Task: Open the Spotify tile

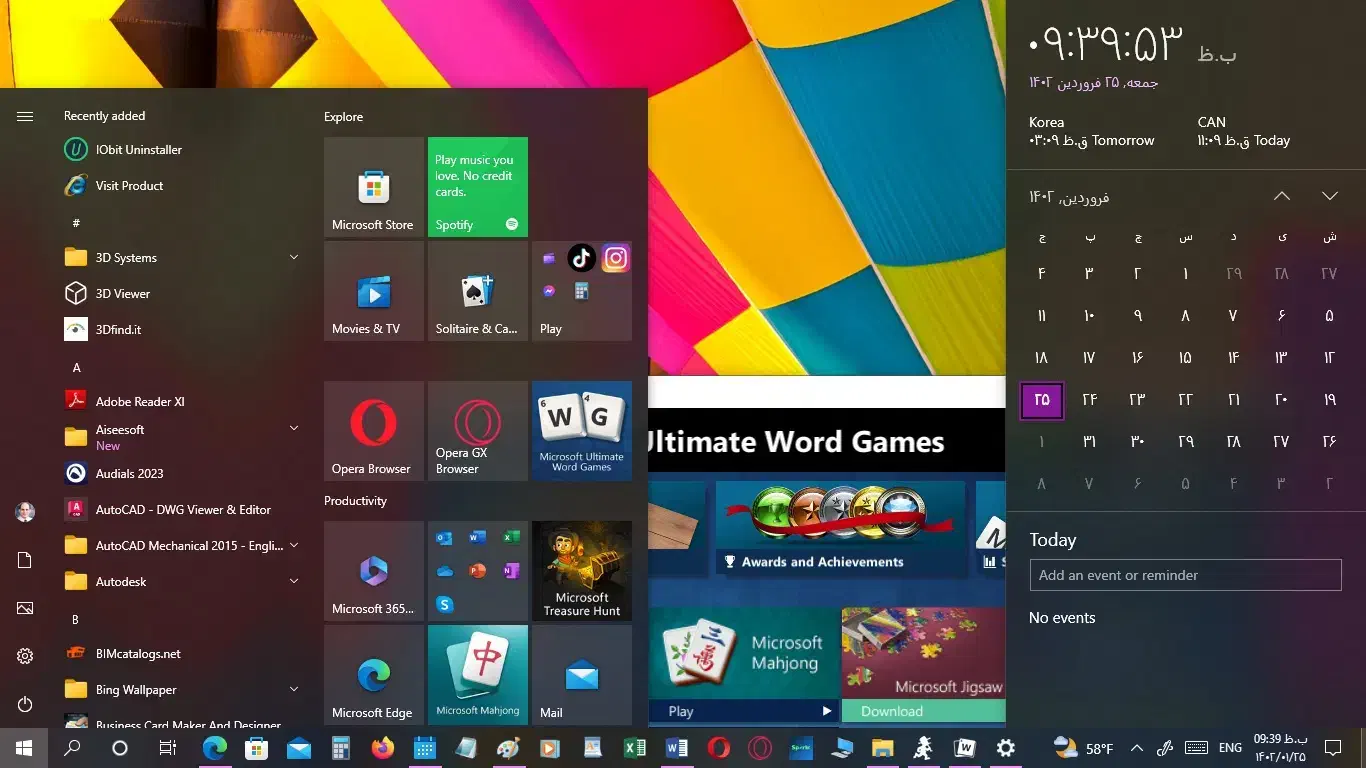Action: 477,187
